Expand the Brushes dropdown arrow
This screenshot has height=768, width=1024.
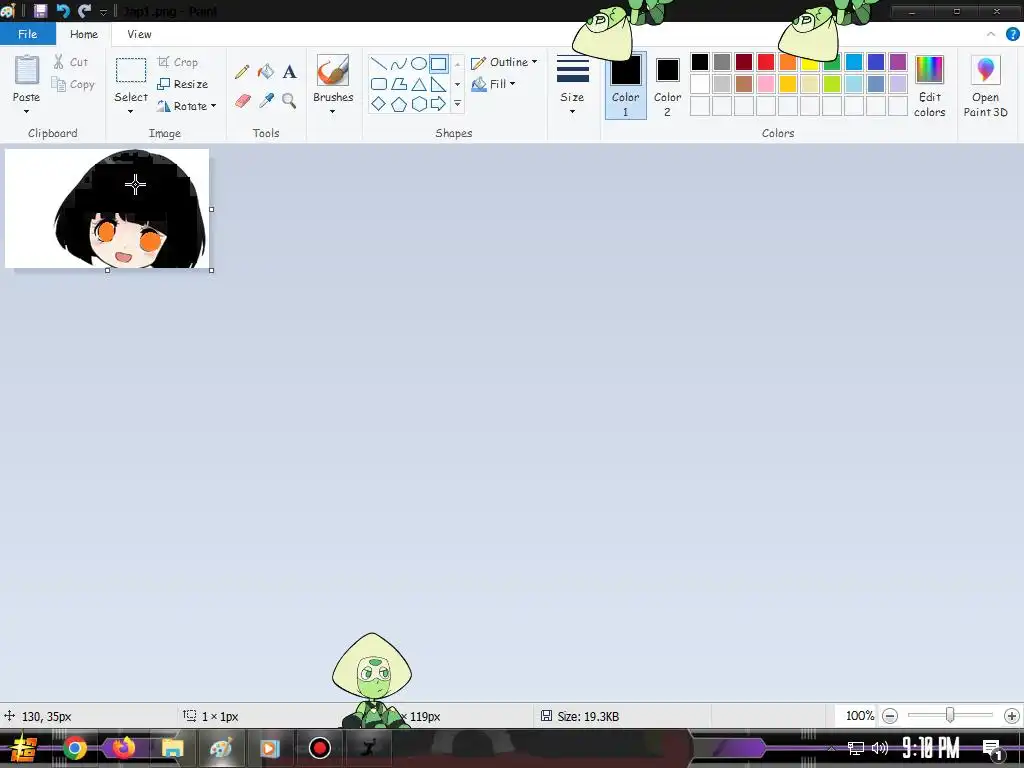pos(332,112)
